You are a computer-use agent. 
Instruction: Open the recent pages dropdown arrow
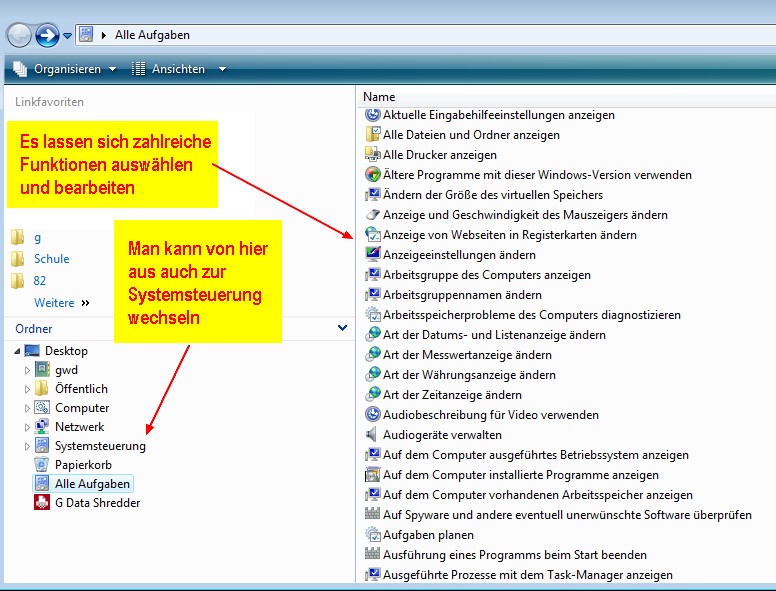[67, 36]
